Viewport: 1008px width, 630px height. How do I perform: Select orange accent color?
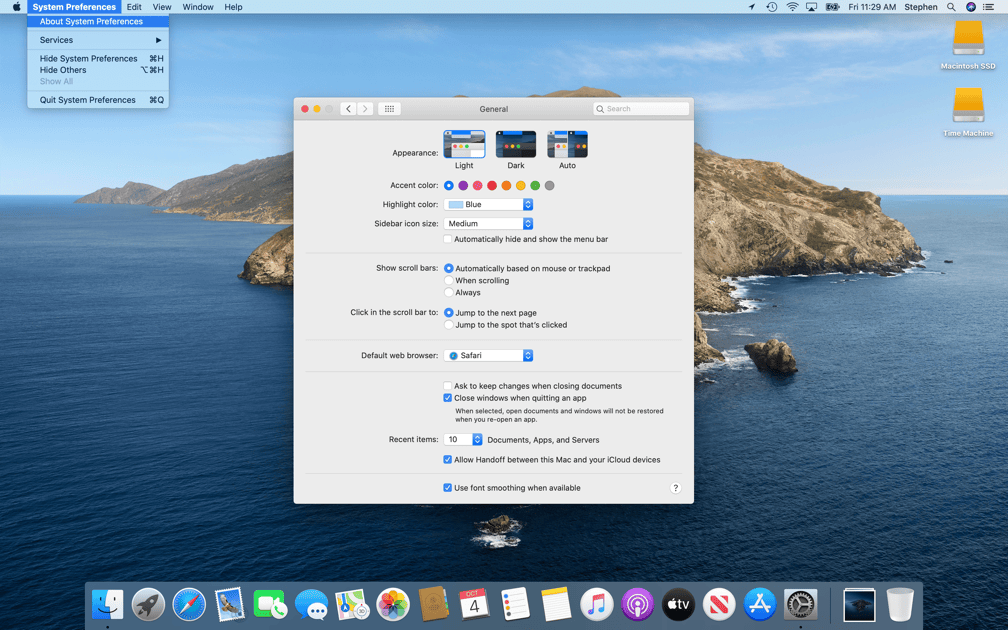coord(506,186)
